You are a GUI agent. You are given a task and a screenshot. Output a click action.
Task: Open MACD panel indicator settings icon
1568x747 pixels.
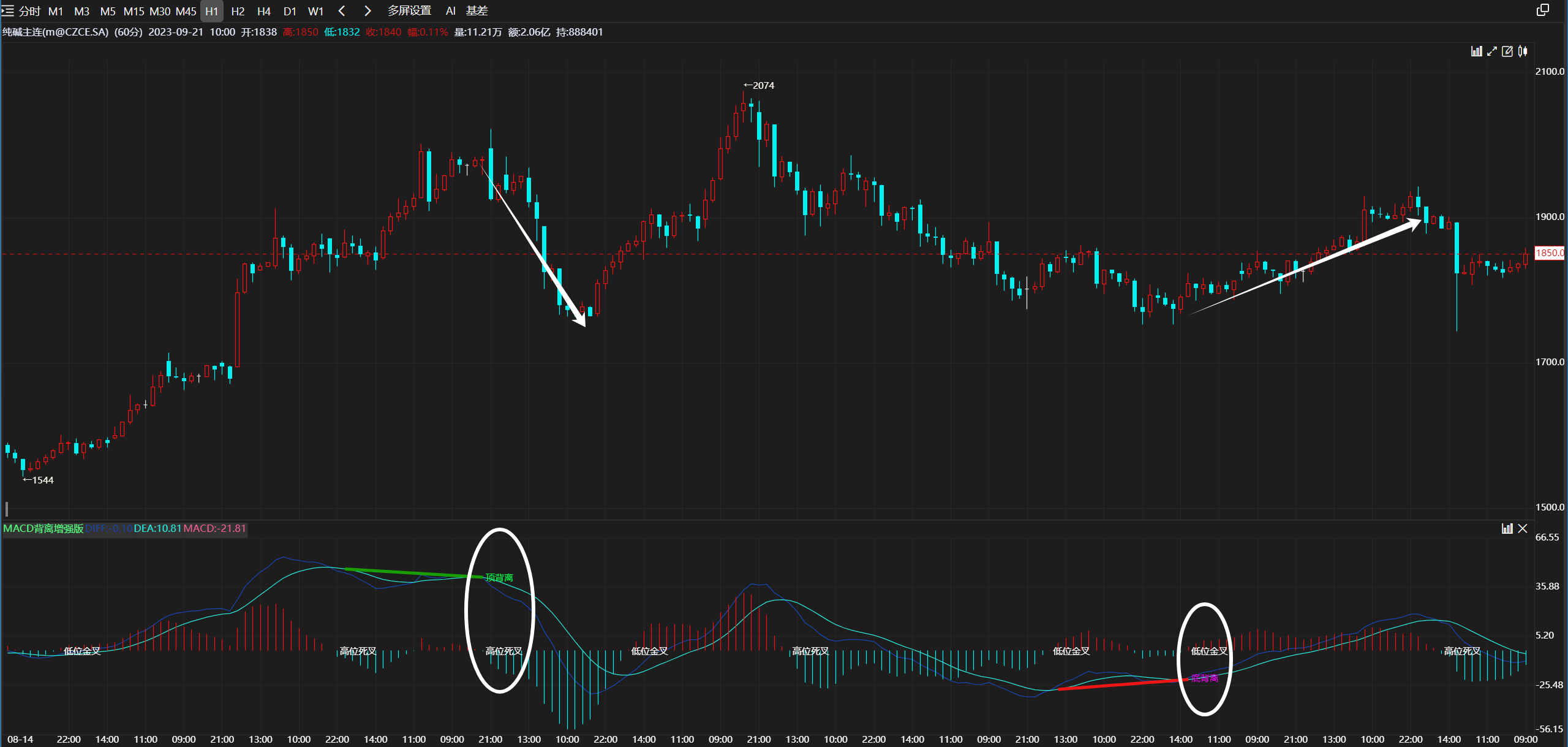point(1507,528)
